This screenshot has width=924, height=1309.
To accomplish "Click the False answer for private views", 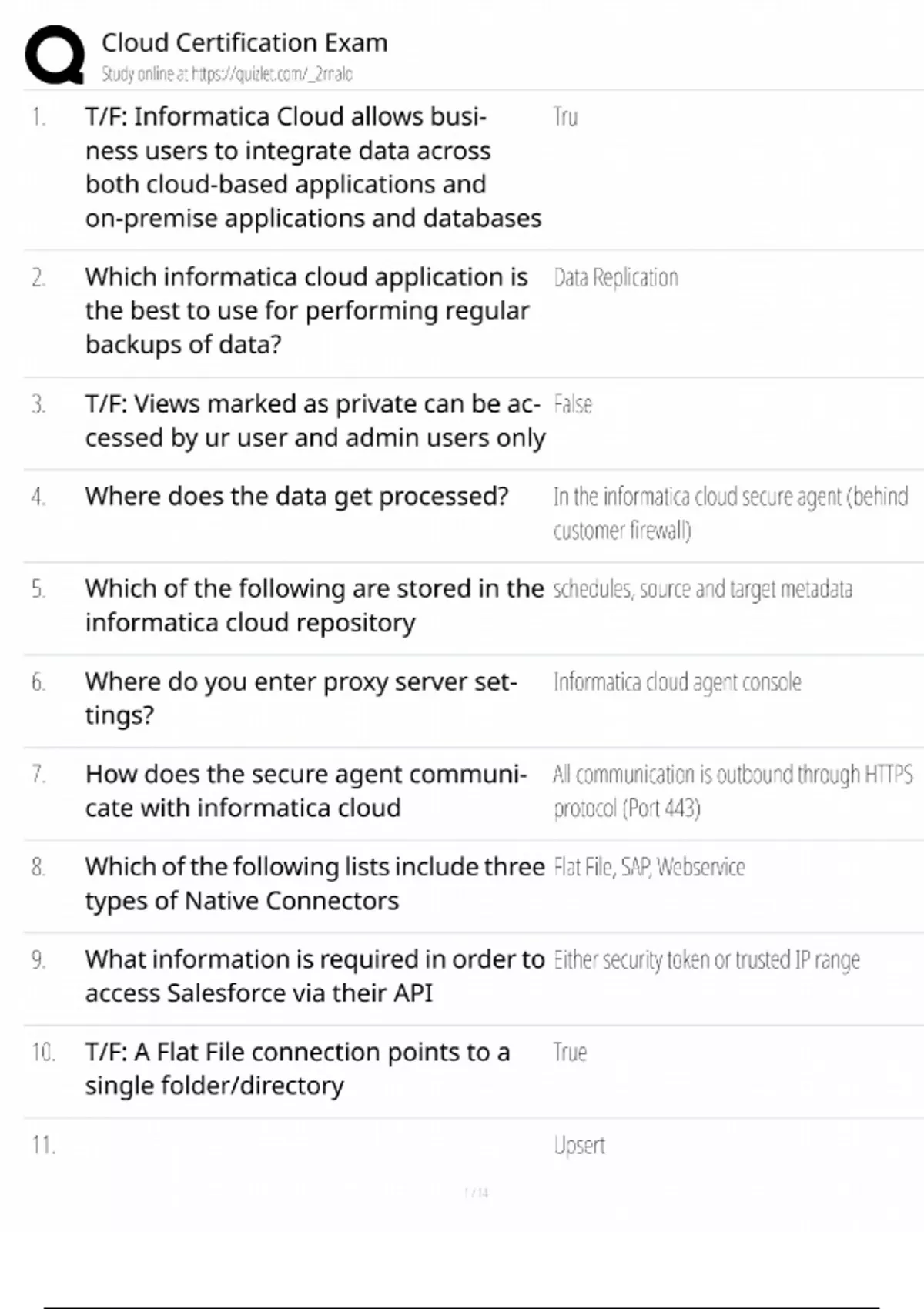I will coord(573,404).
